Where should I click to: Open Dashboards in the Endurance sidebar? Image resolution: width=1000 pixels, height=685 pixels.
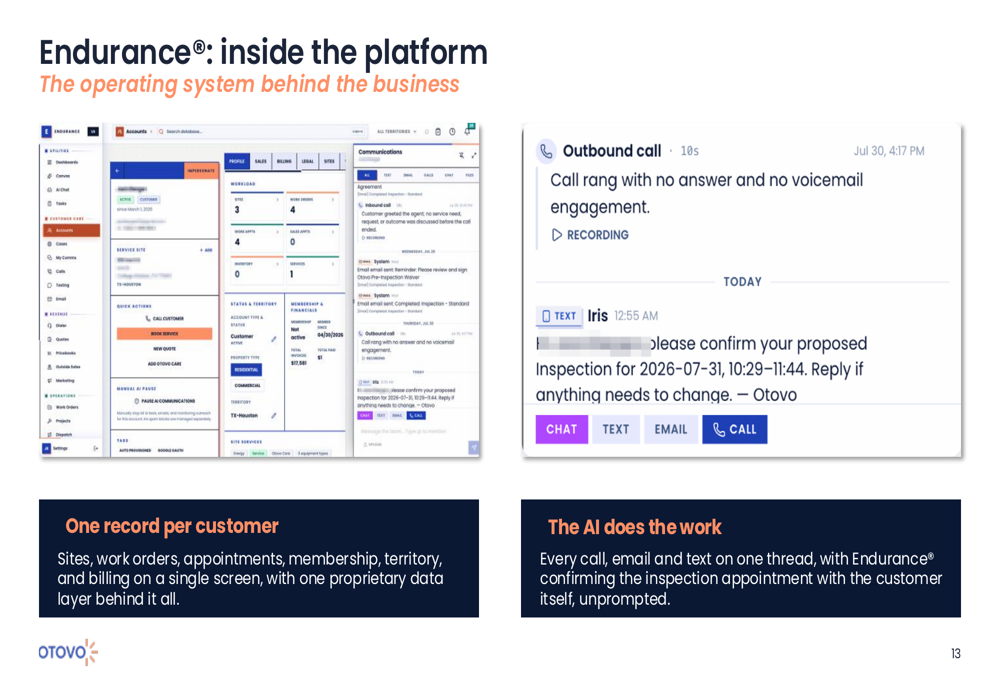coord(62,162)
